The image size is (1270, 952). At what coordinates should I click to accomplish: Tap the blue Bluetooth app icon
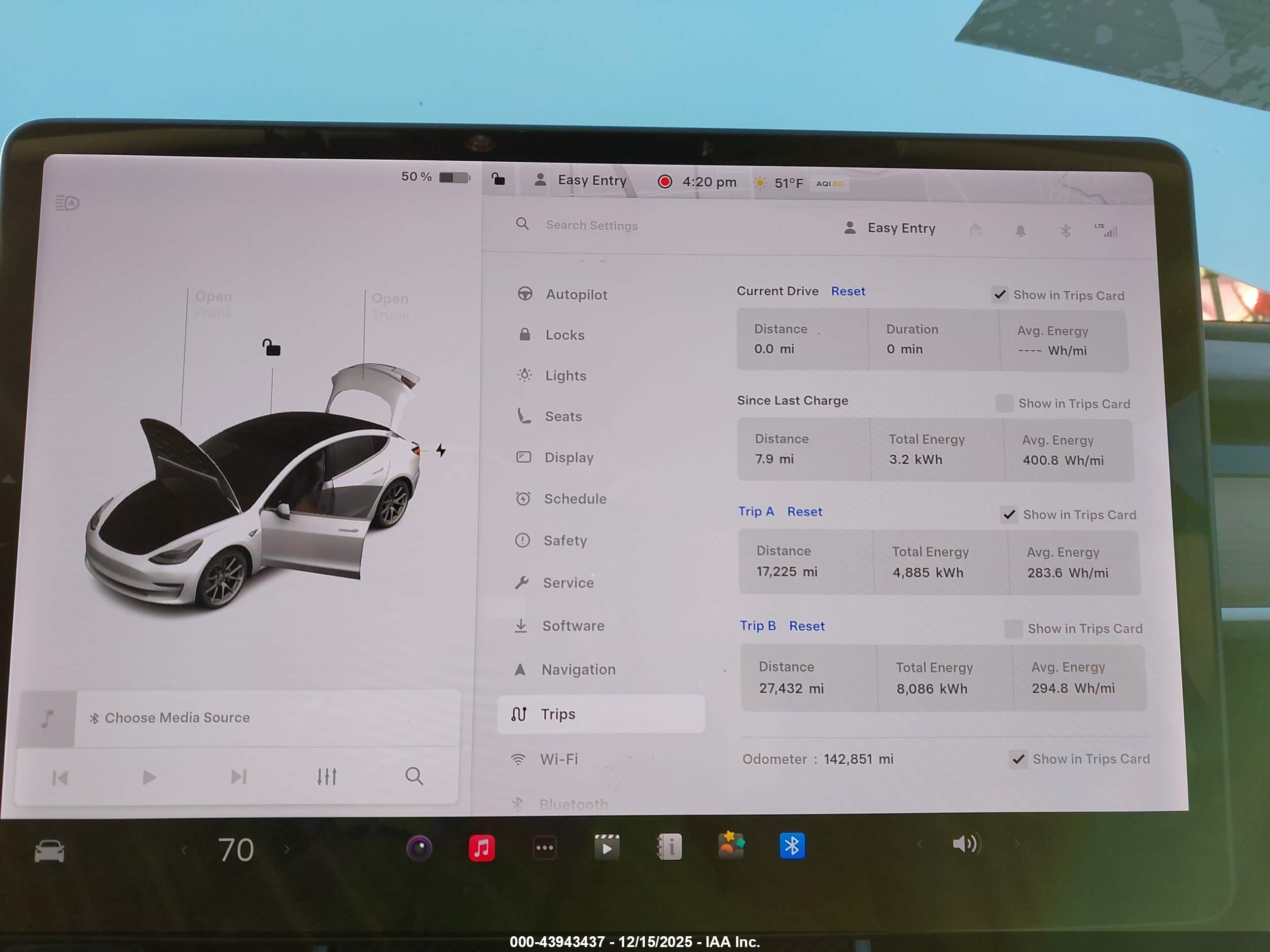(x=792, y=845)
